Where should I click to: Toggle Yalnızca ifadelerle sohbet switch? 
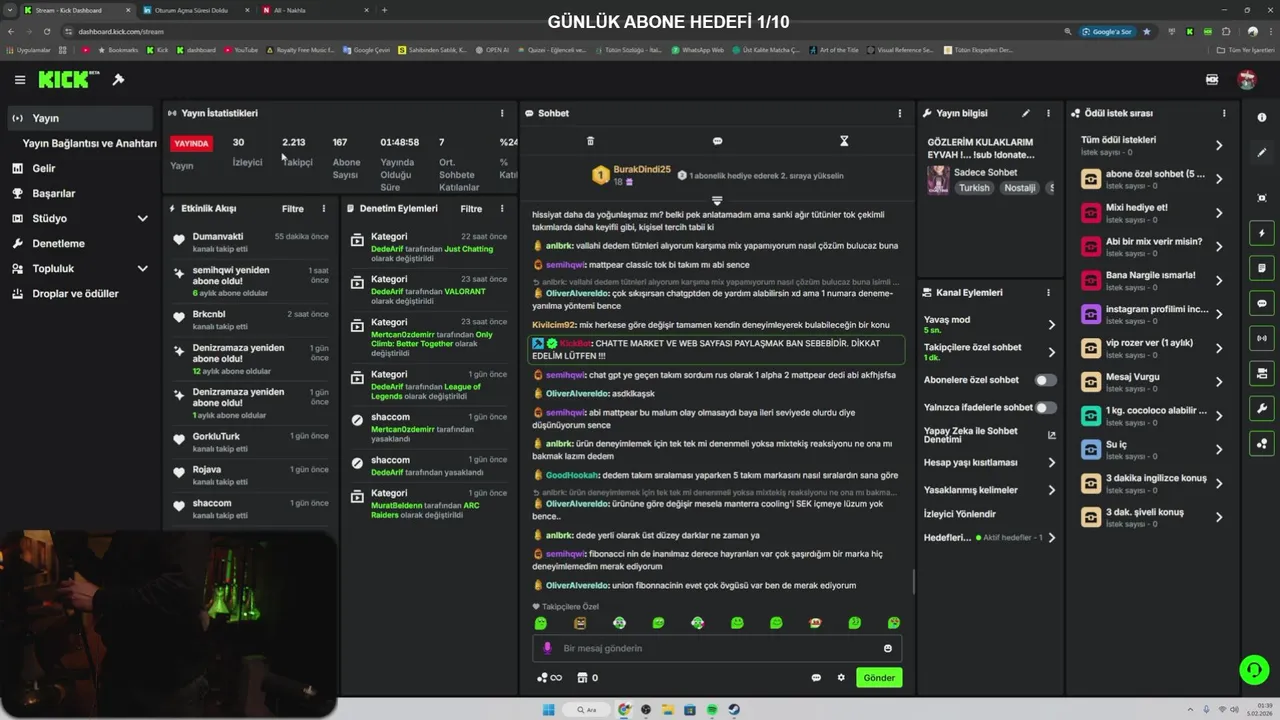coord(1045,407)
